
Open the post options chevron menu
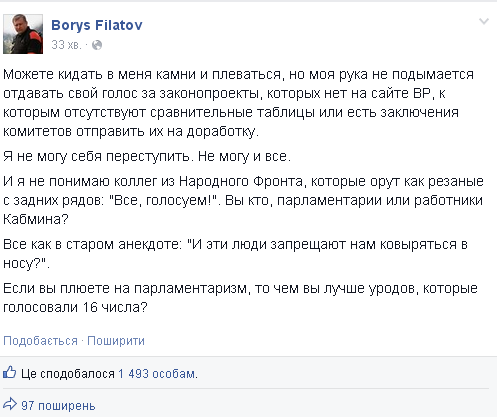[x=484, y=22]
